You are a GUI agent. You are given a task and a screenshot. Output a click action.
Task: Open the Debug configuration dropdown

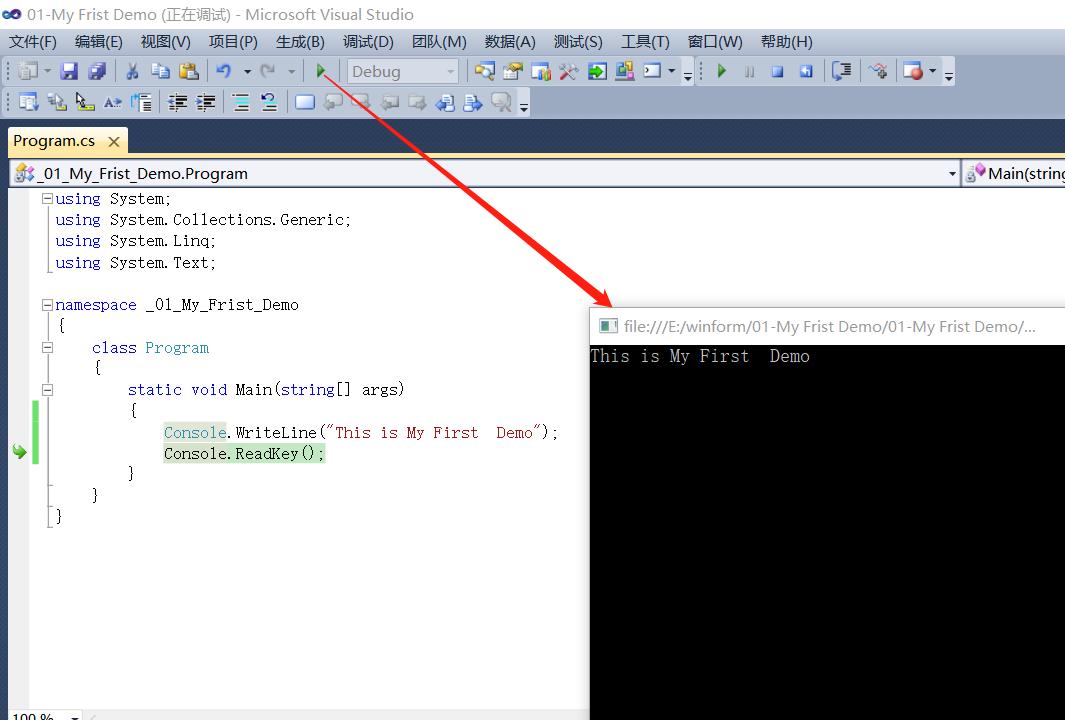450,71
